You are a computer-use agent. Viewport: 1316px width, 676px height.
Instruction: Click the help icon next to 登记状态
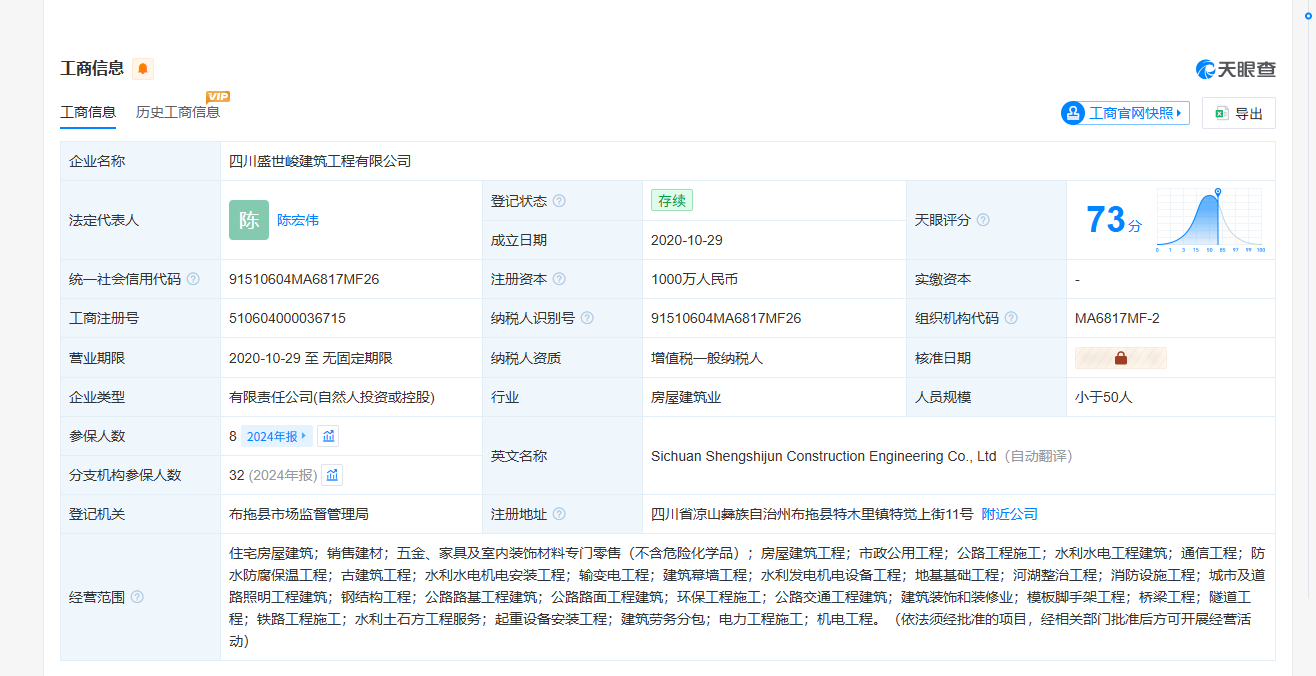point(559,201)
